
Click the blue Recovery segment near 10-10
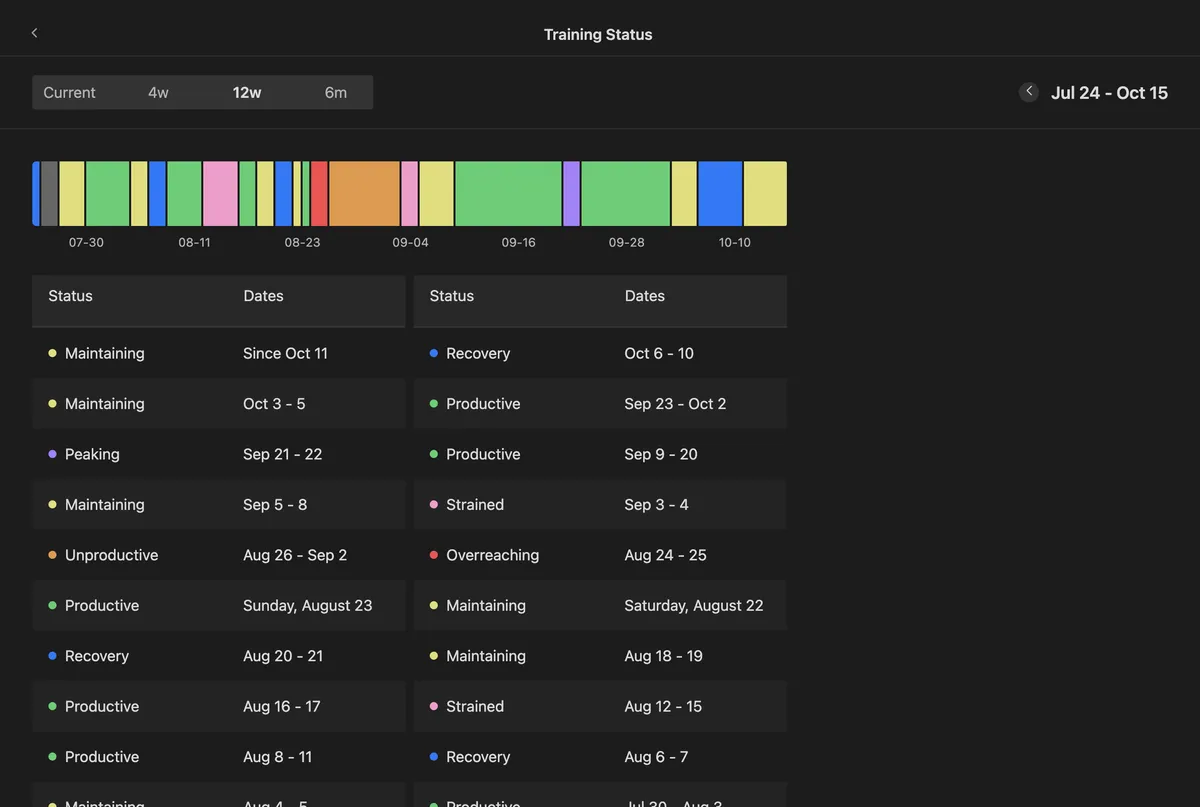point(720,193)
